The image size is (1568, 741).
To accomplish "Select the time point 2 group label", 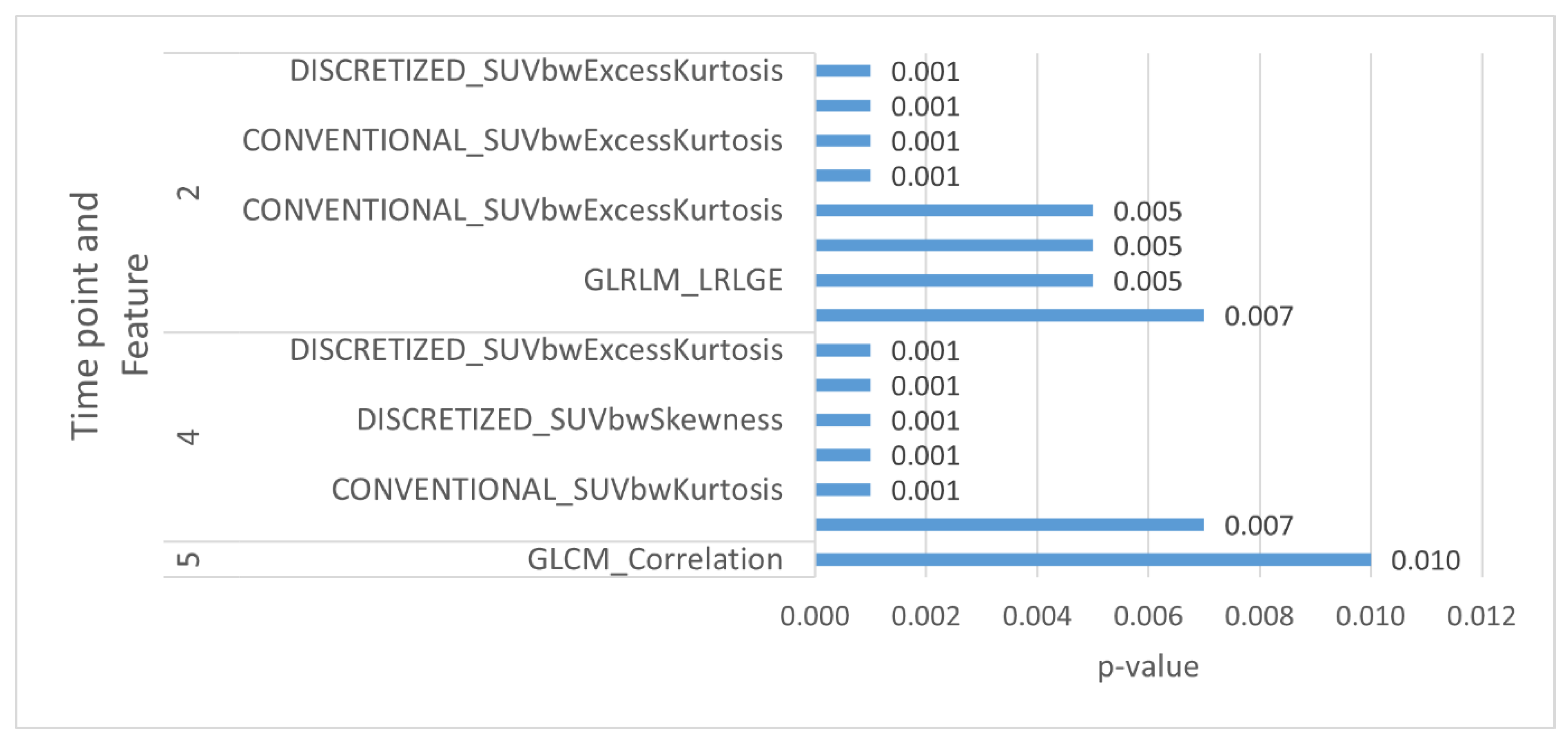I will coord(189,193).
